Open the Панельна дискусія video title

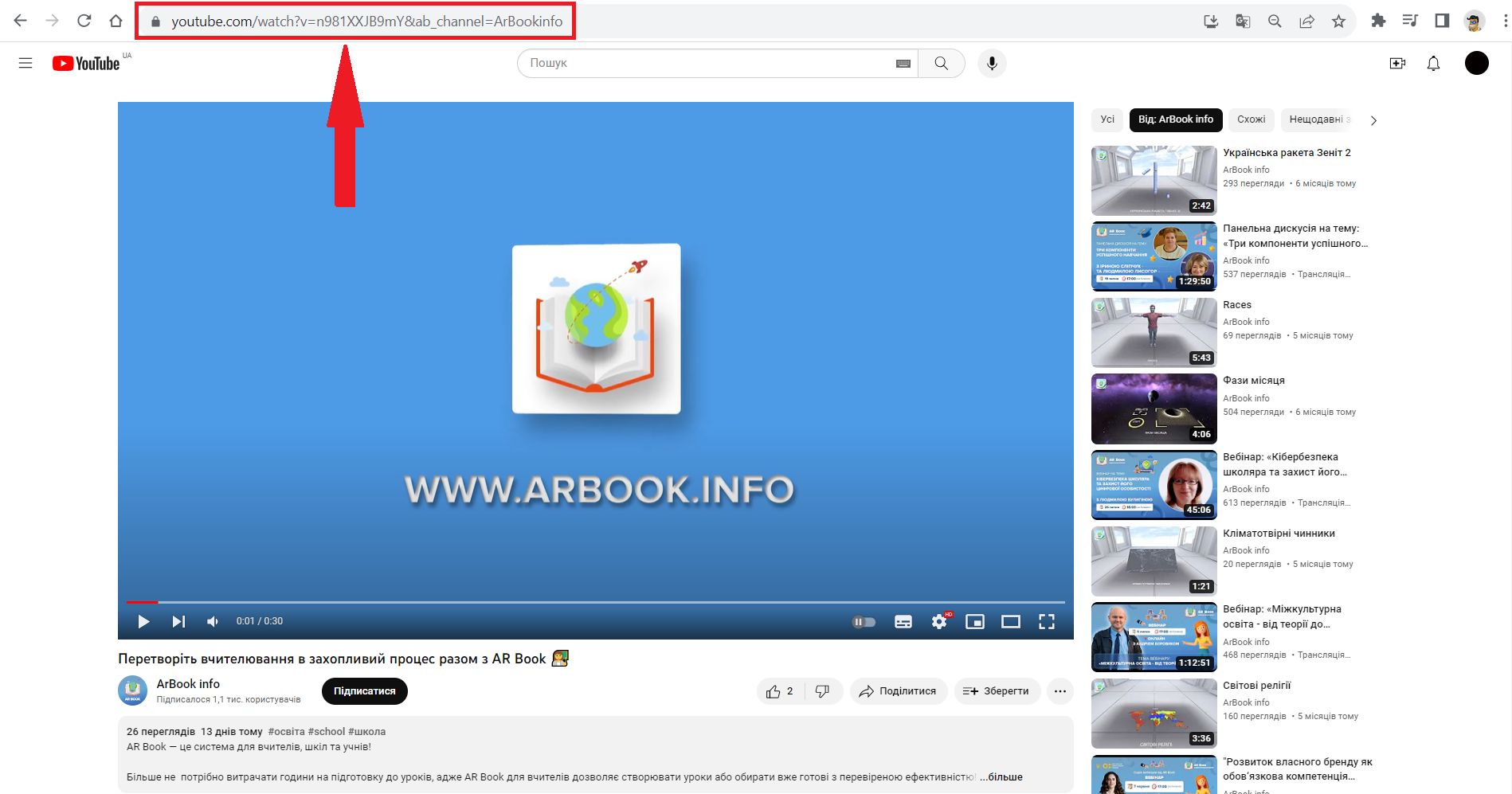(x=1295, y=236)
